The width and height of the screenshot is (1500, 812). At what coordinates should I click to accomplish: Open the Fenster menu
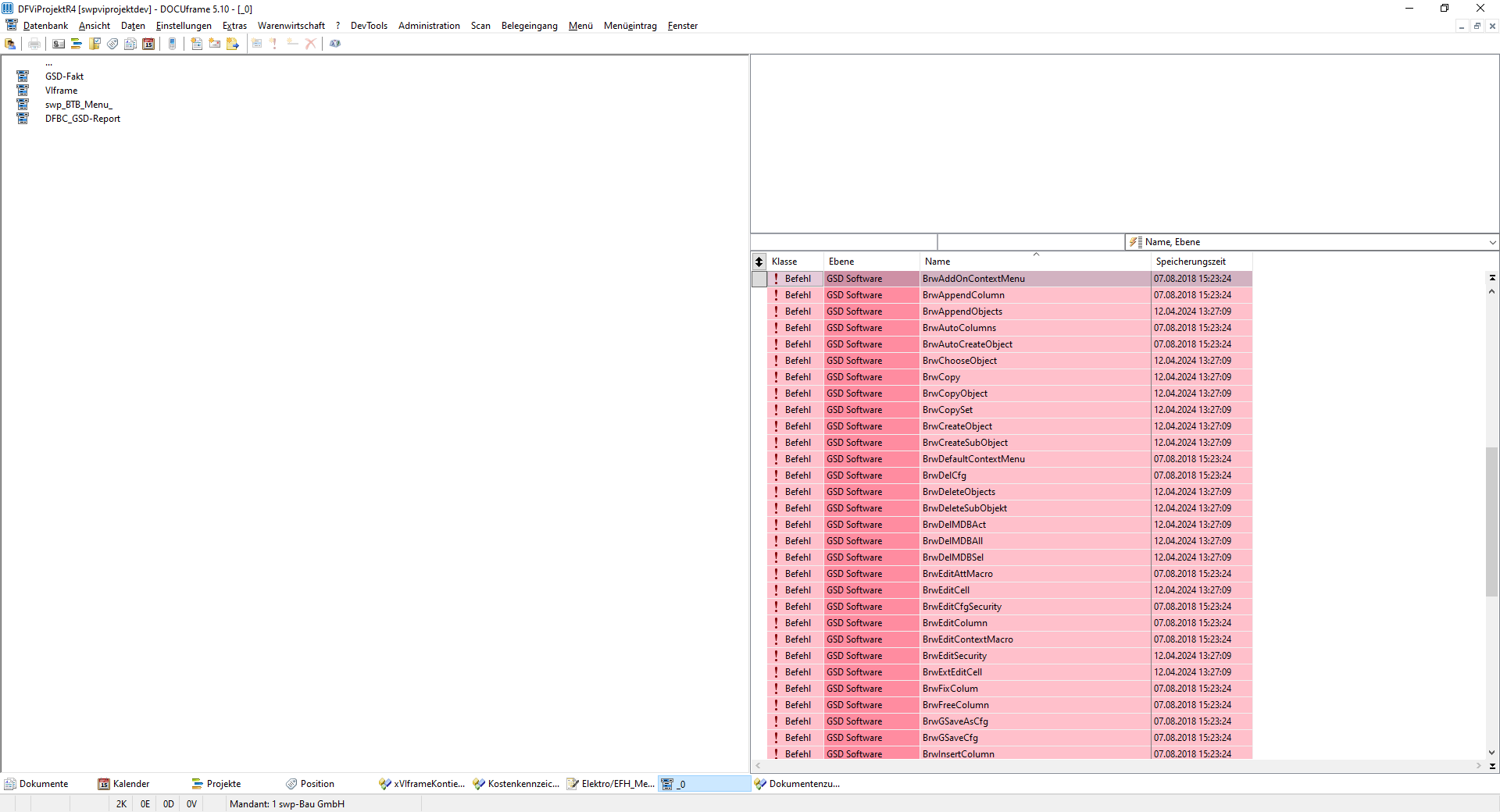[x=682, y=26]
